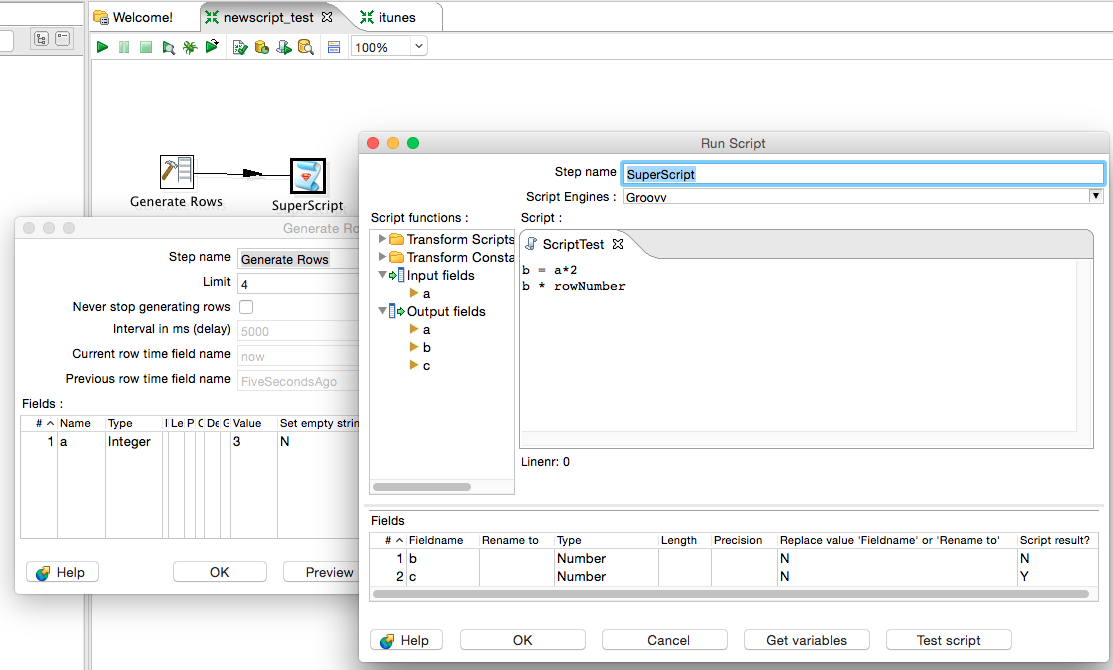Open the Script Engines dropdown

[x=1096, y=196]
